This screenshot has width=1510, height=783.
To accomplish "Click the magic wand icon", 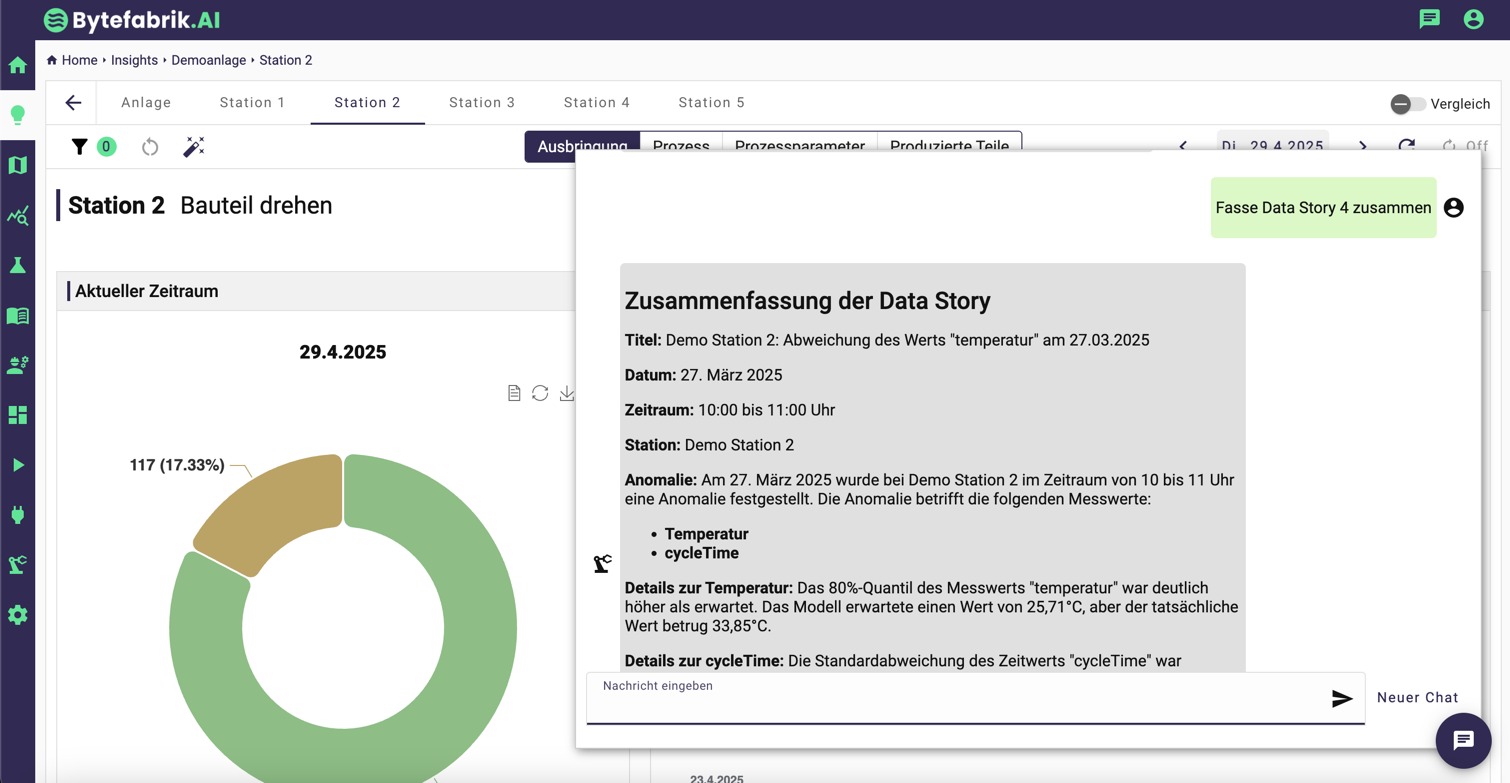I will click(x=194, y=147).
